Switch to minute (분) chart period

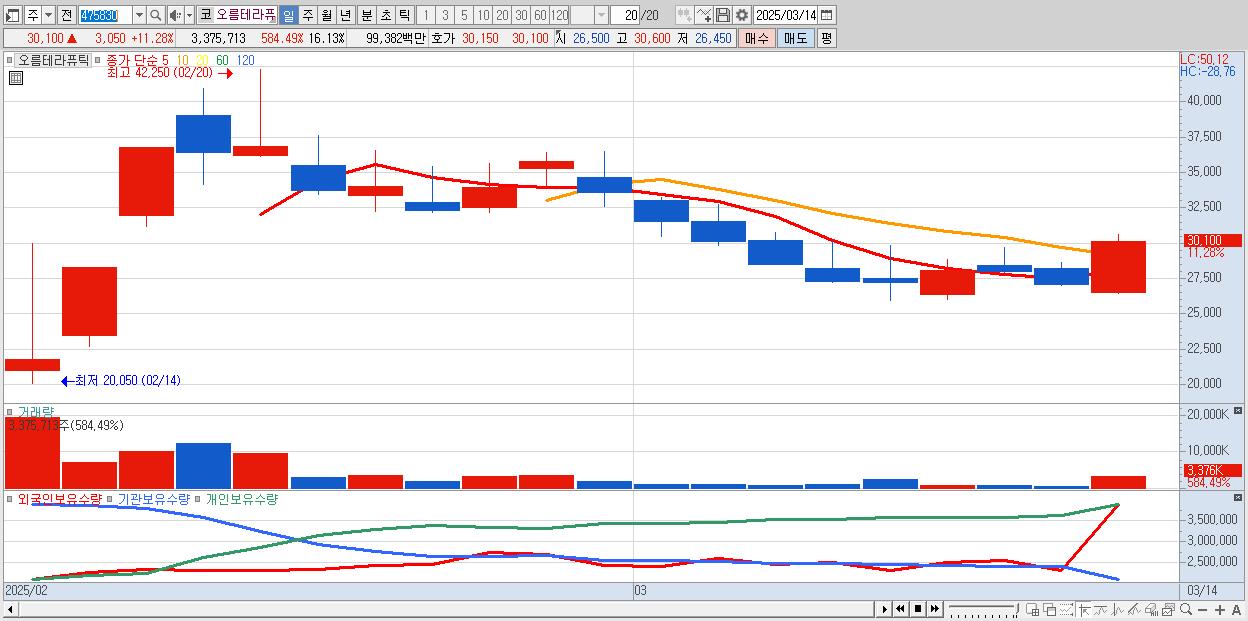pos(365,15)
